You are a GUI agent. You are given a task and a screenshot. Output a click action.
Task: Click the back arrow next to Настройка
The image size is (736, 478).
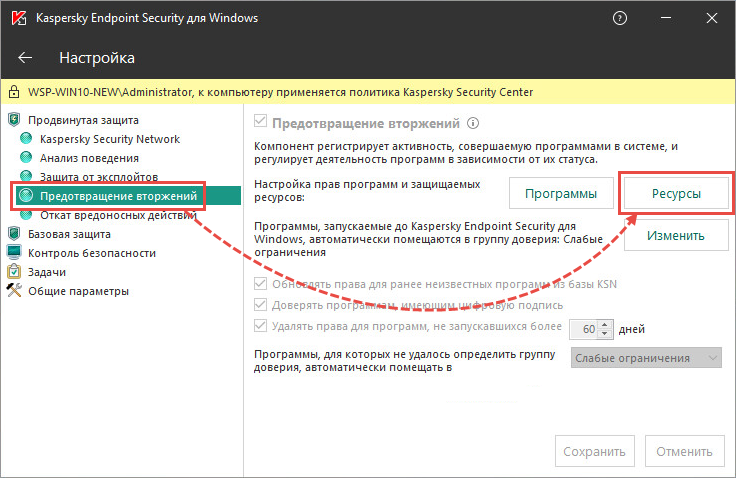(x=25, y=58)
